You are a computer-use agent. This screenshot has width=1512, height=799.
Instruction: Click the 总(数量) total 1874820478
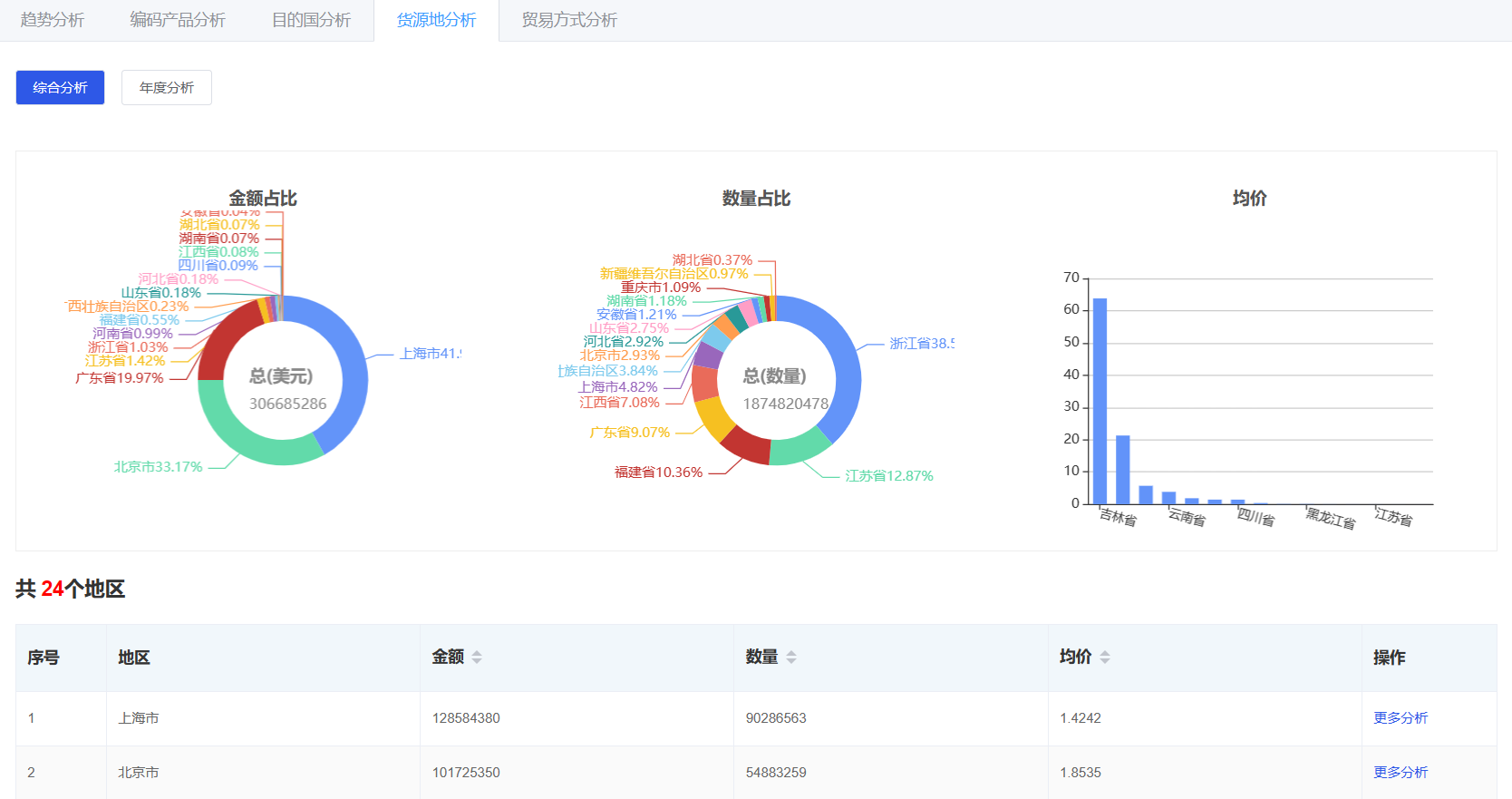pyautogui.click(x=786, y=404)
